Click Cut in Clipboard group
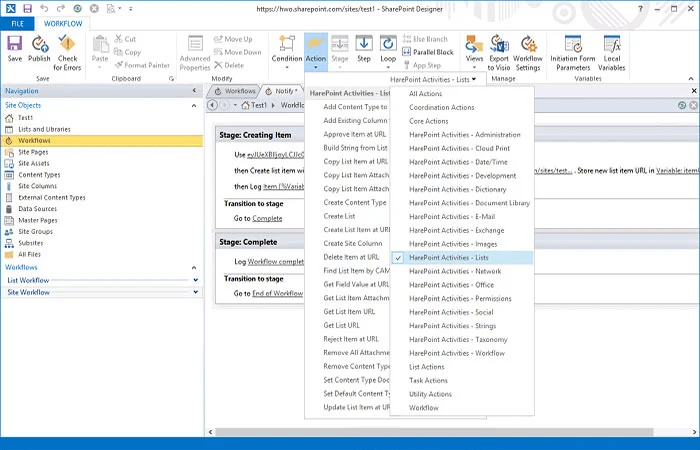Screen dimensions: 700x450 pyautogui.click(x=125, y=39)
